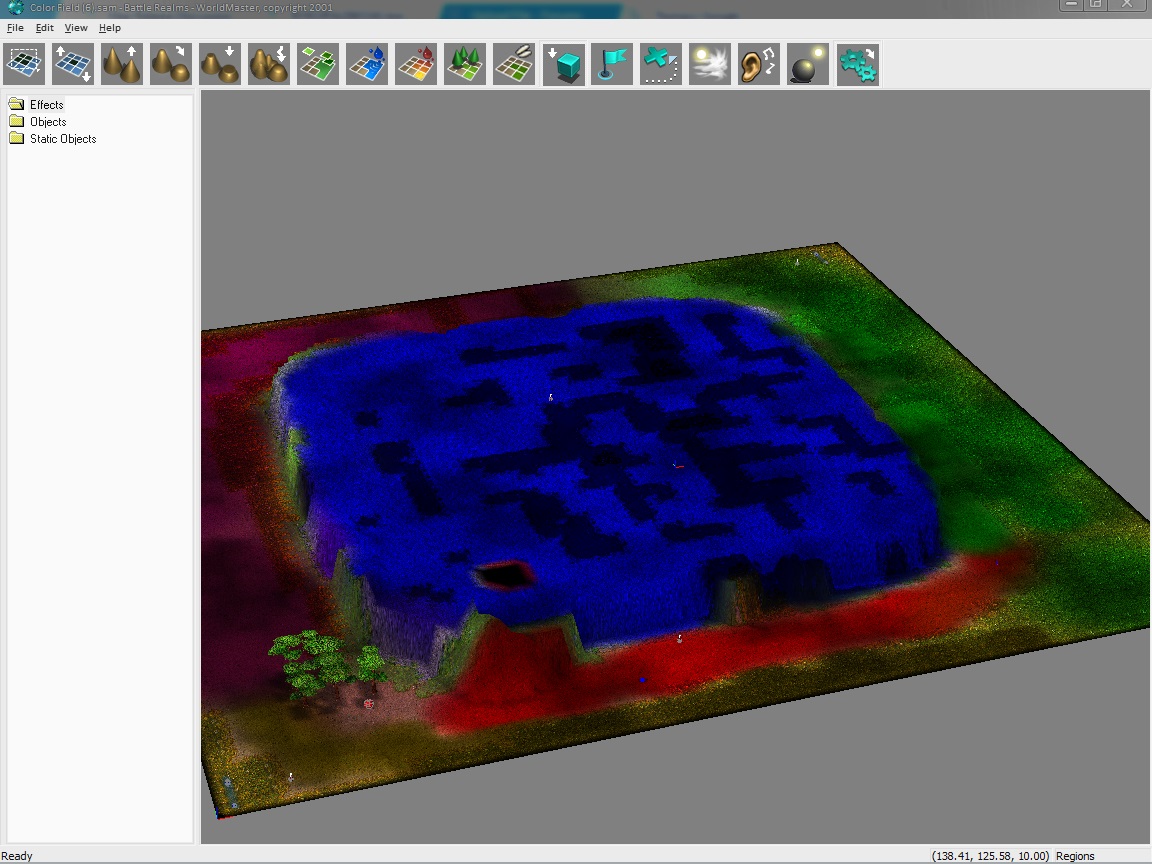Click the dark pit on blue plateau

pos(504,575)
